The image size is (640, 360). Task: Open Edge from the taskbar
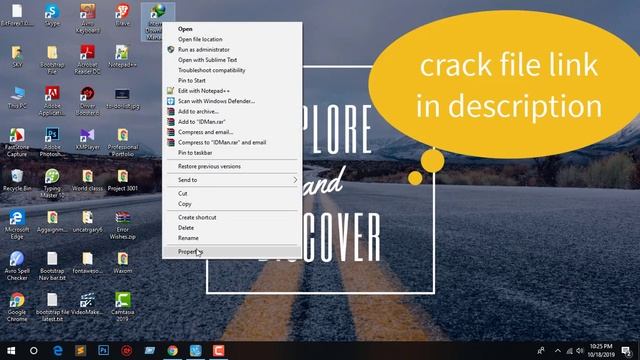pyautogui.click(x=58, y=351)
